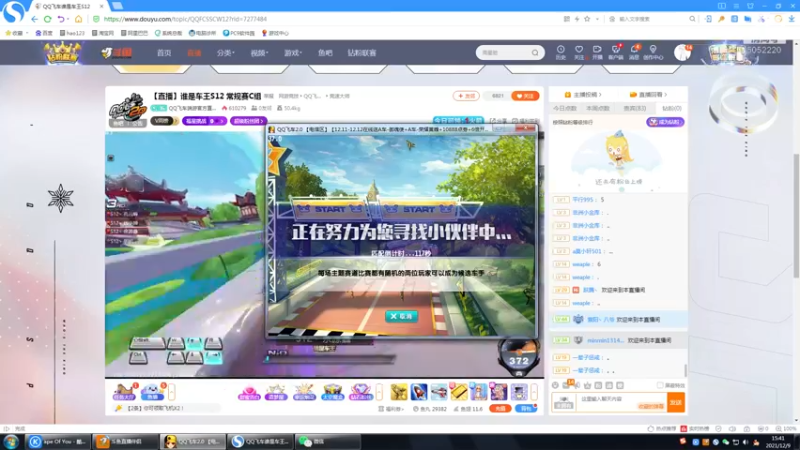800x450 pixels.
Task: Switch to 钻粉(0) tab
Action: point(671,108)
